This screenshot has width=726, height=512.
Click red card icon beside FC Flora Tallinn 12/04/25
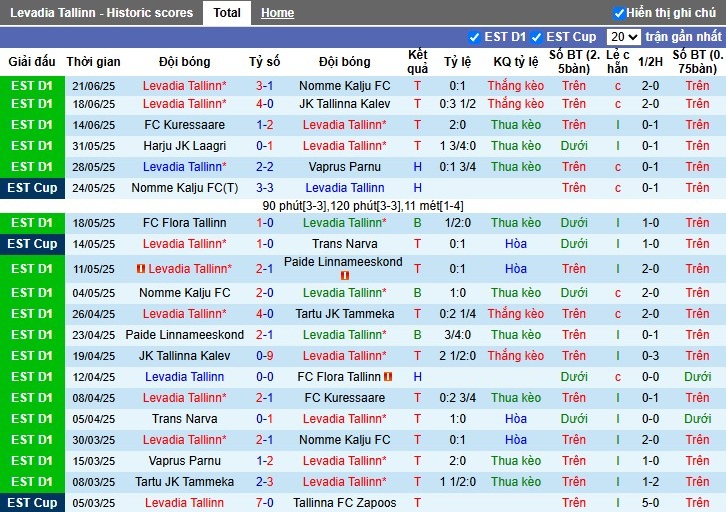tap(388, 377)
